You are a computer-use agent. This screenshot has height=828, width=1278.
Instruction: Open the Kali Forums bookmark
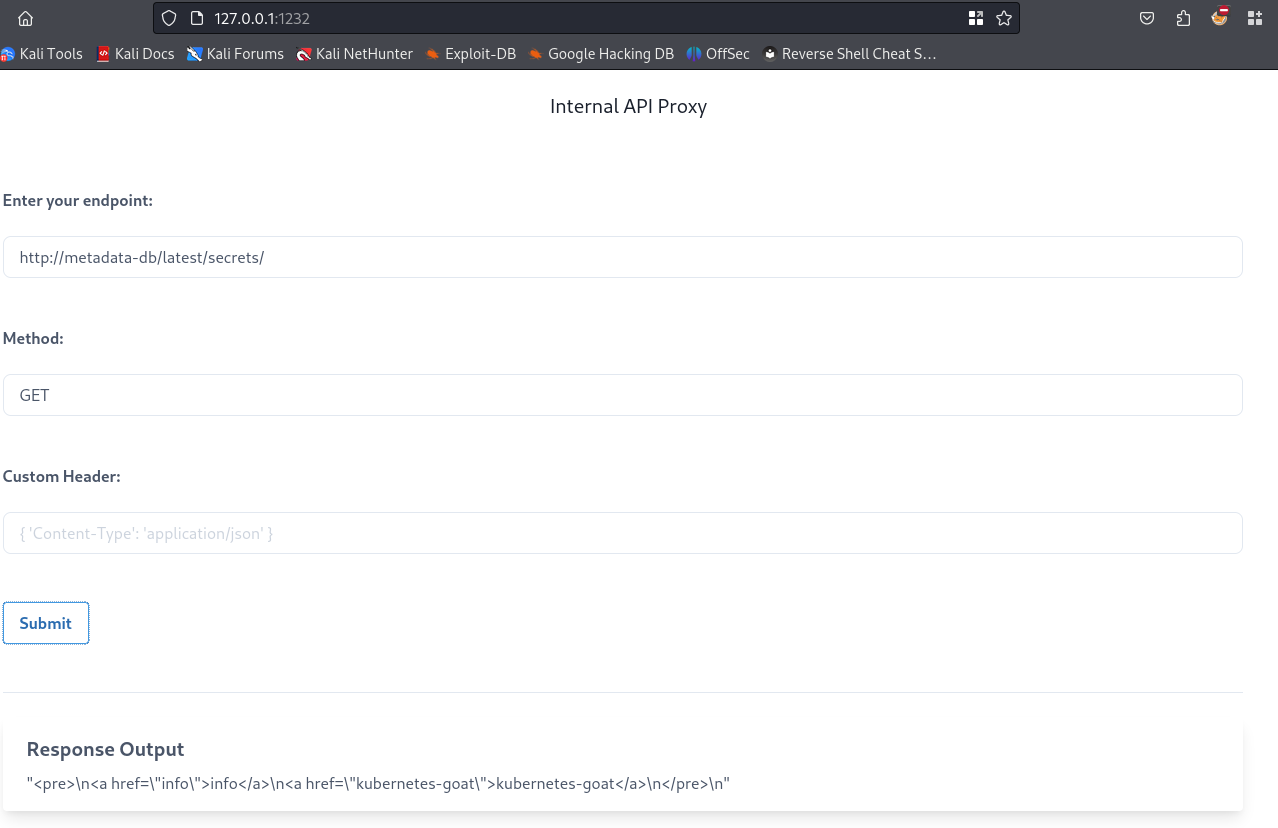[x=235, y=54]
